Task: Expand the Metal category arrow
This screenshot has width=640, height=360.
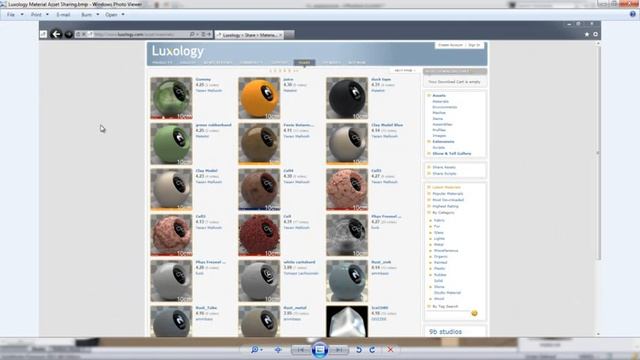Action: pos(431,244)
